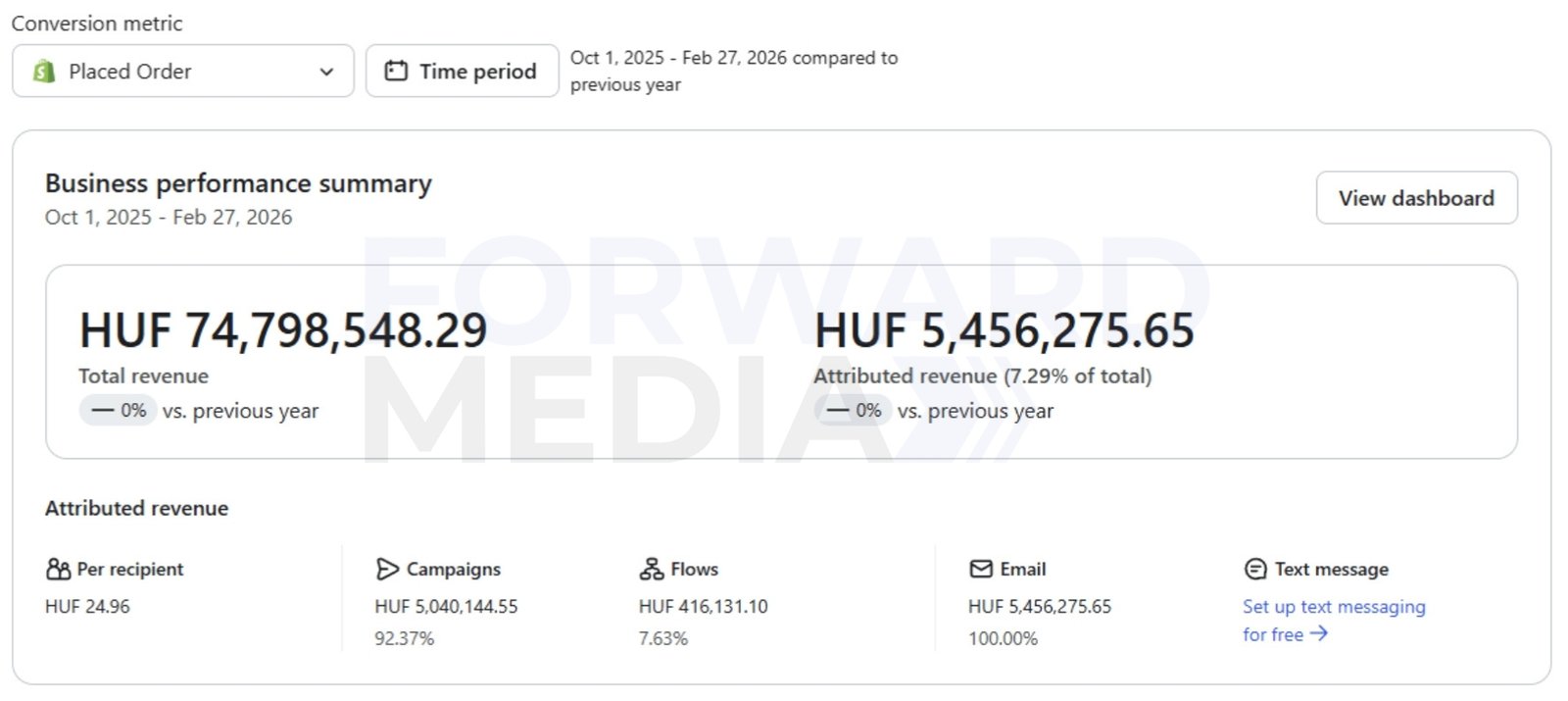Viewport: 1568px width, 701px height.
Task: Click the Flows revenue value HUF 416,131.10
Action: (703, 607)
